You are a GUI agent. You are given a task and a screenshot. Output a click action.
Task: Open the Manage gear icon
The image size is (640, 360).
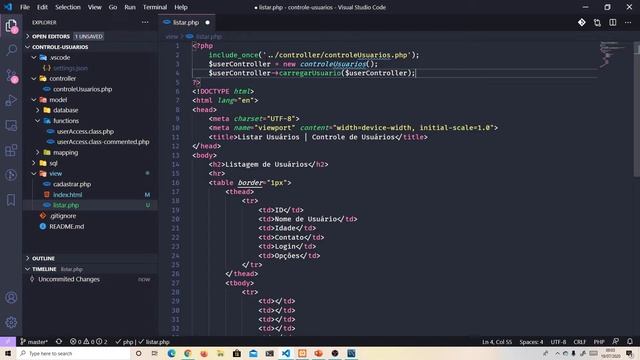tap(11, 322)
